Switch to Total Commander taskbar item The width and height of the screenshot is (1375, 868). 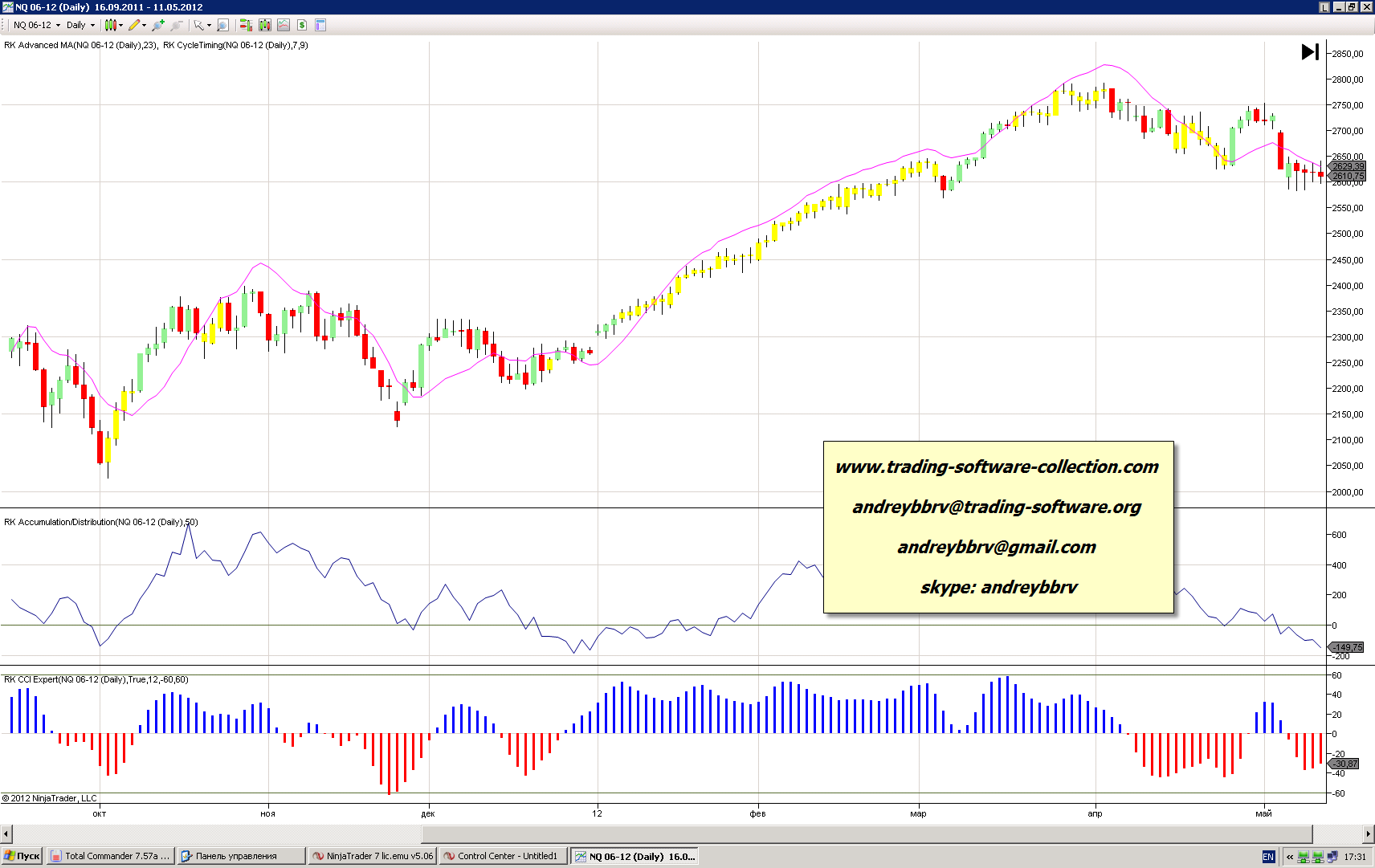click(x=110, y=856)
